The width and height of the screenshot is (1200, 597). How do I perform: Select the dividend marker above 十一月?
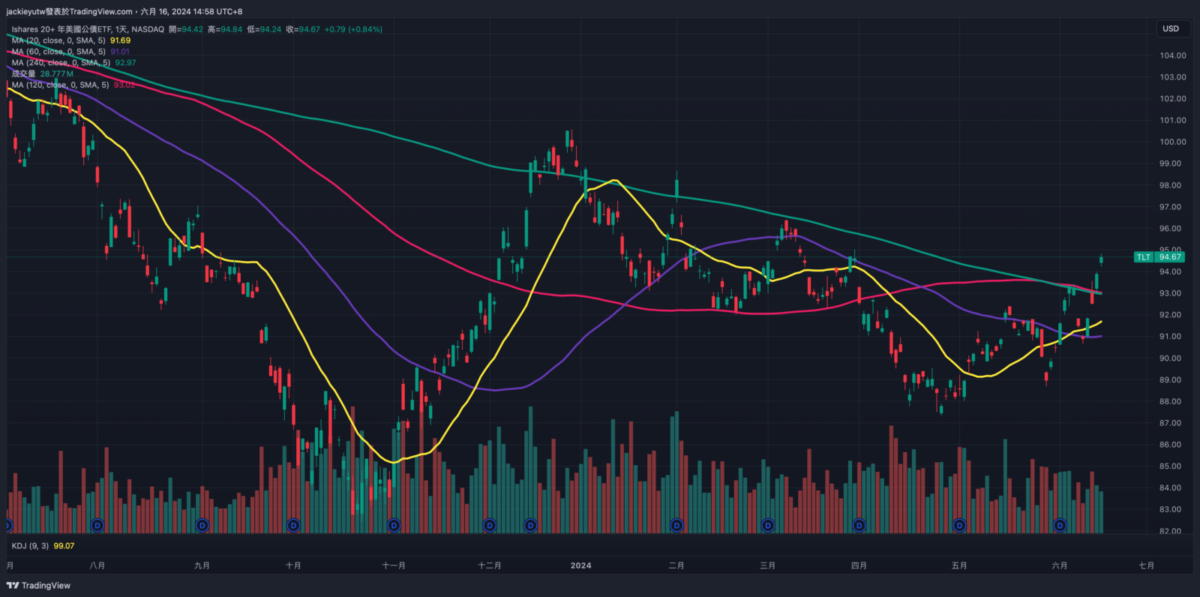pos(393,524)
